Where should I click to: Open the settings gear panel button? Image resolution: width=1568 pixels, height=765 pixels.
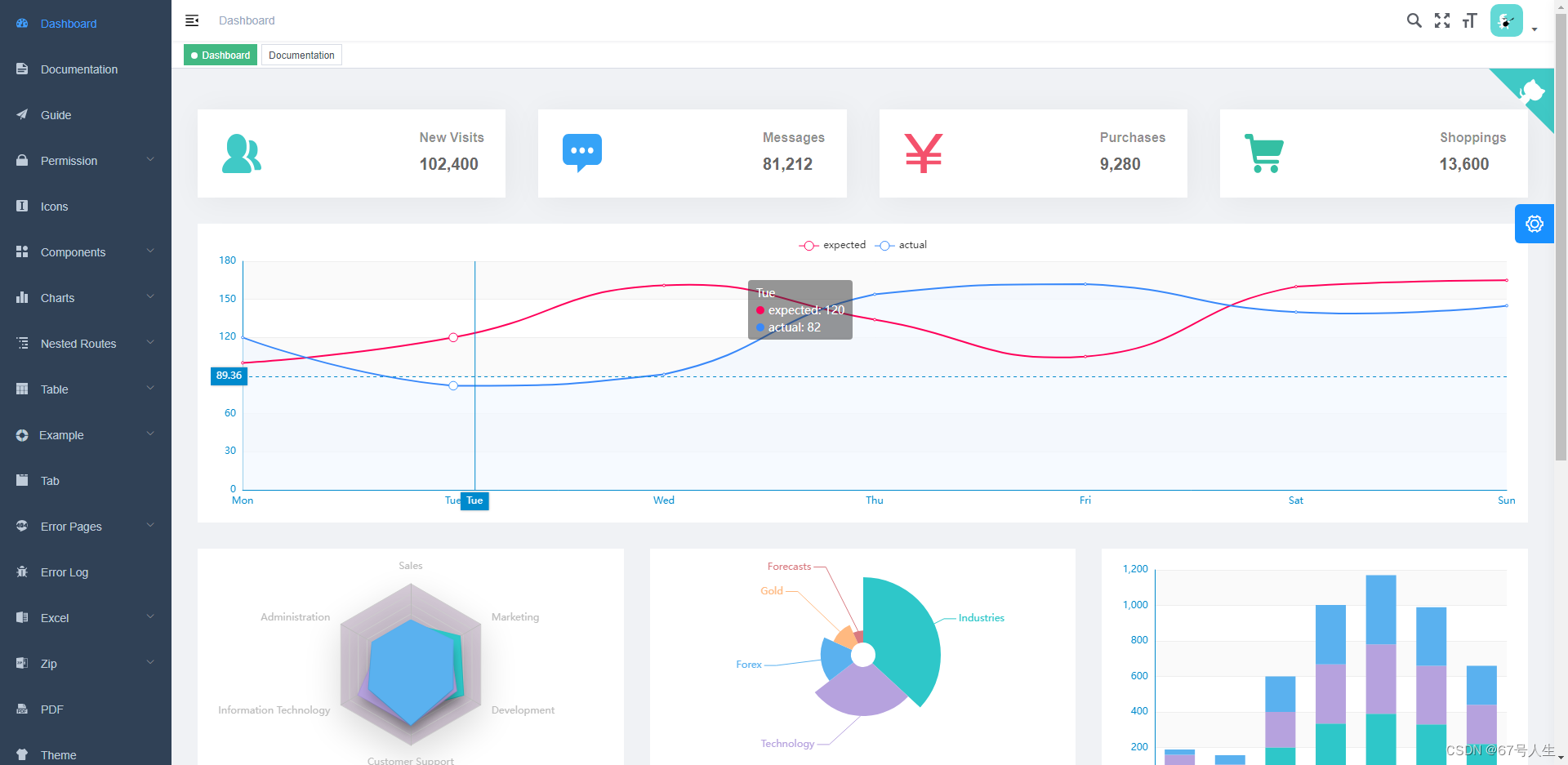coord(1535,224)
